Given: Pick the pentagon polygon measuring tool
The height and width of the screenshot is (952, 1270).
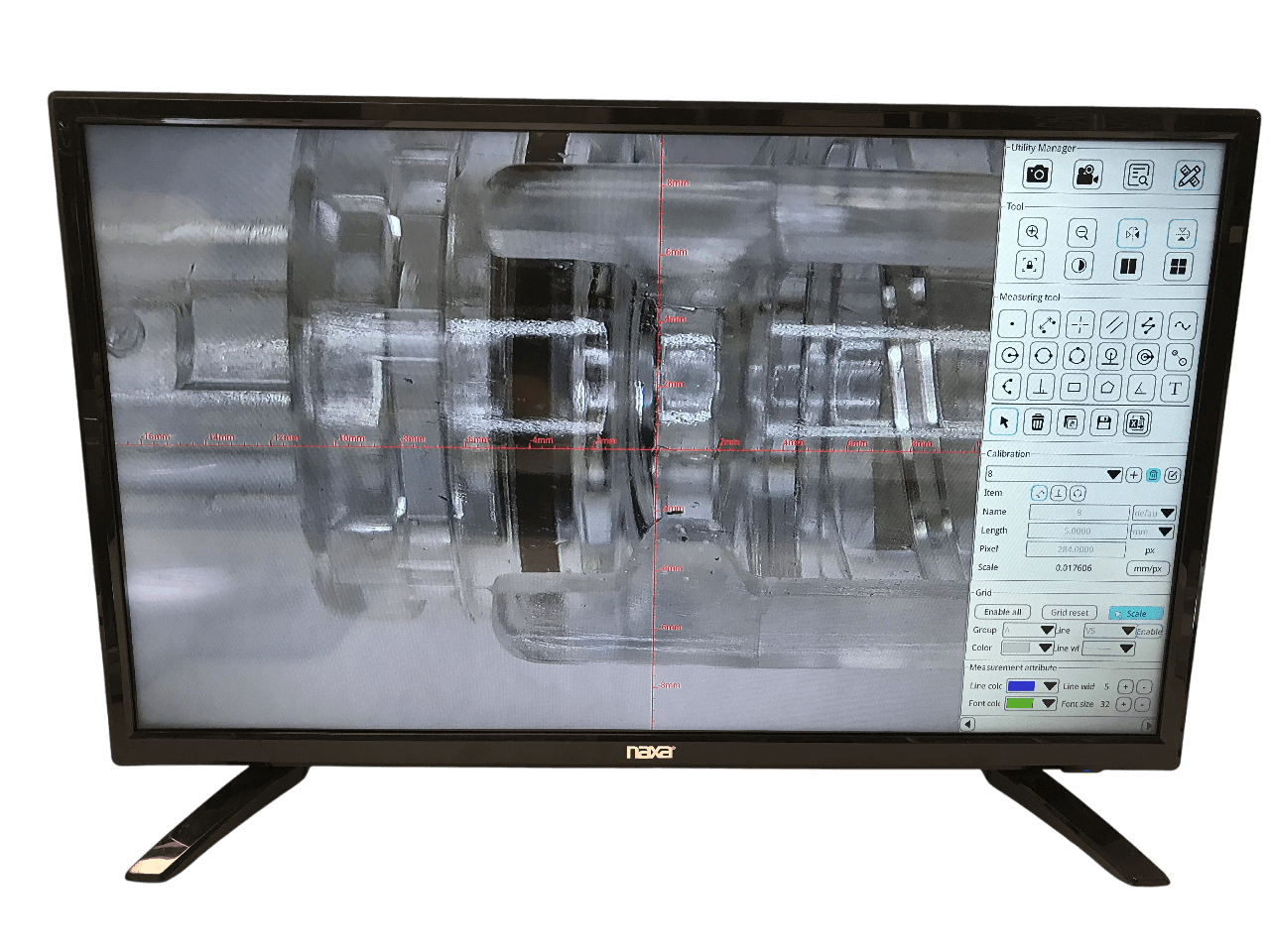Looking at the screenshot, I should point(1107,387).
